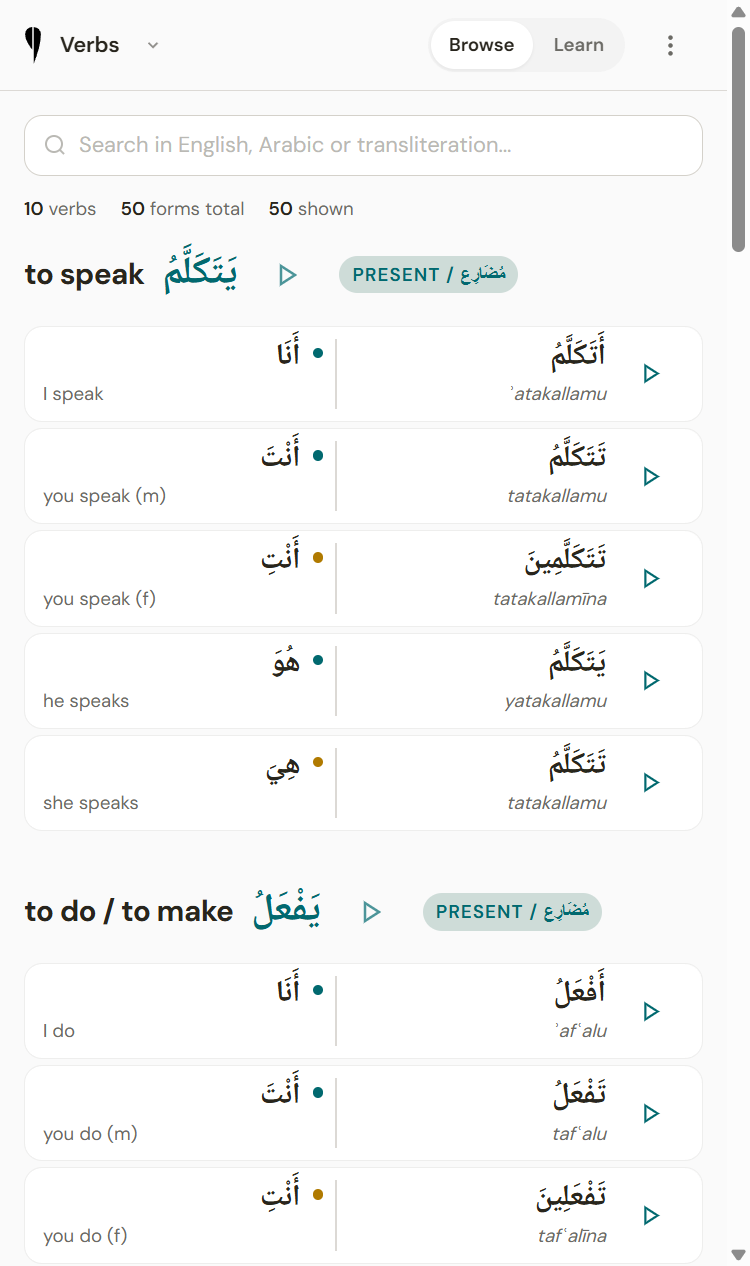
Task: Play pronunciation of ʾatakallamu
Action: 651,374
